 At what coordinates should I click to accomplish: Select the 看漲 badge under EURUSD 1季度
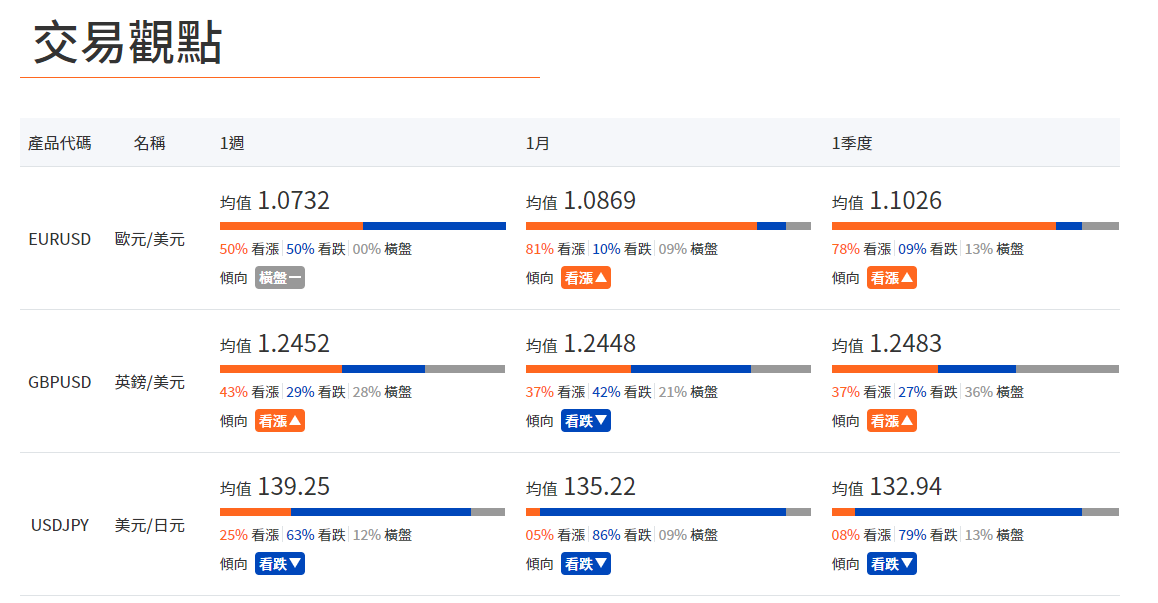point(892,278)
